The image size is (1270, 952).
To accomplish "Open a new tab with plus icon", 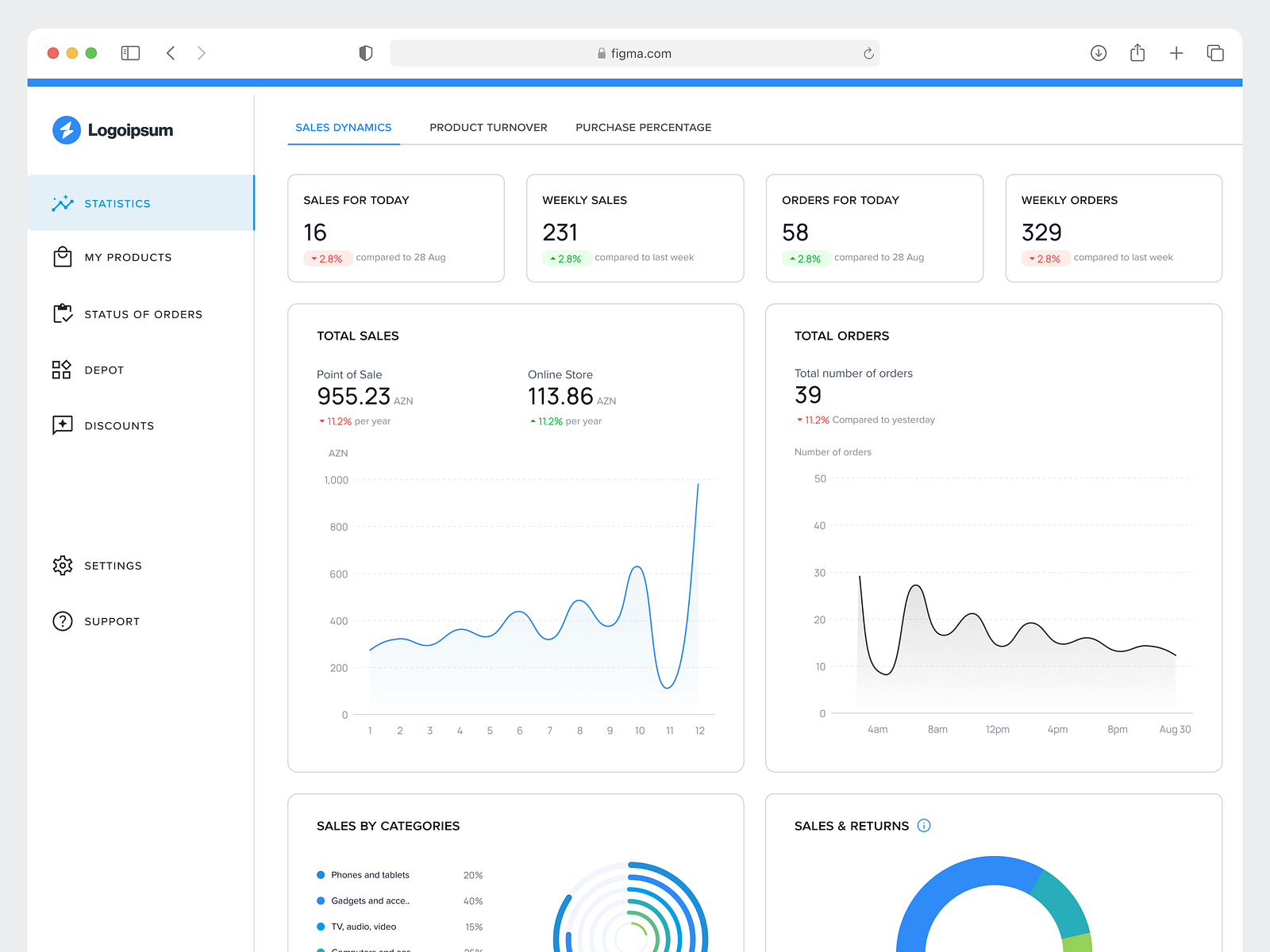I will [x=1176, y=53].
